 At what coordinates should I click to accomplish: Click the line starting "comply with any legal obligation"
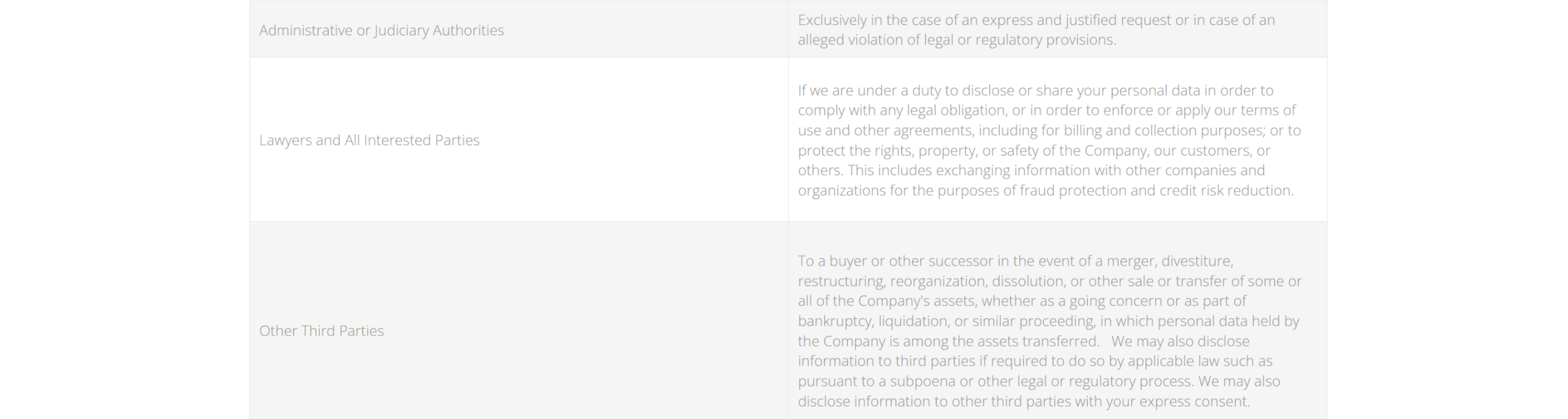pyautogui.click(x=1046, y=110)
